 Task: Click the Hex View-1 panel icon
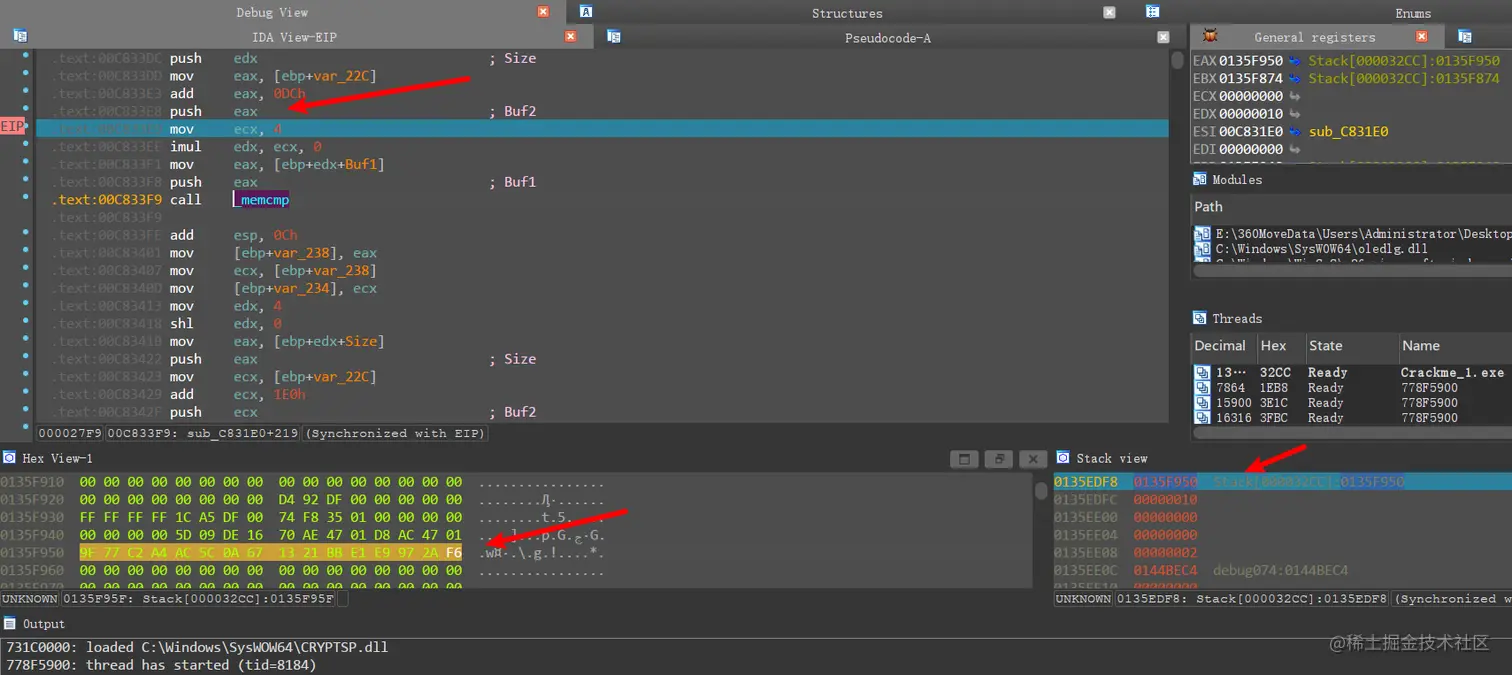(x=10, y=458)
